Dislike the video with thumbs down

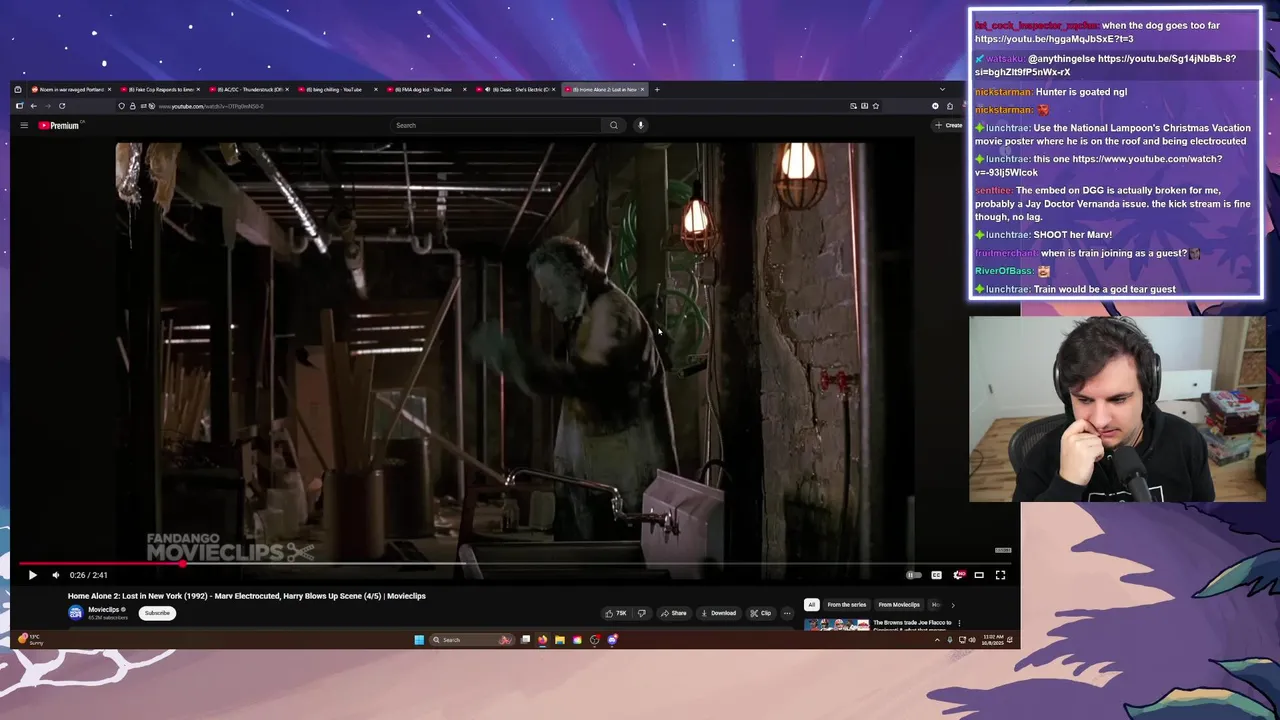(x=641, y=613)
